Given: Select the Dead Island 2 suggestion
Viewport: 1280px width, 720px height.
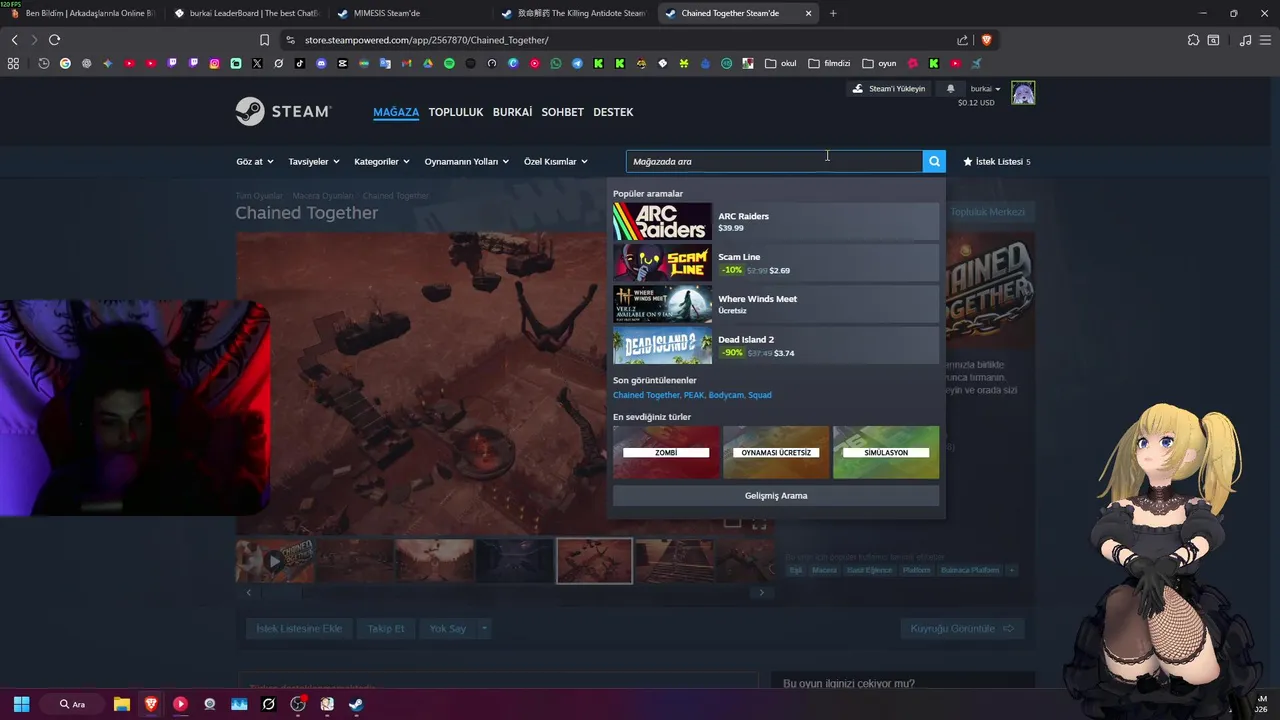Looking at the screenshot, I should 776,345.
